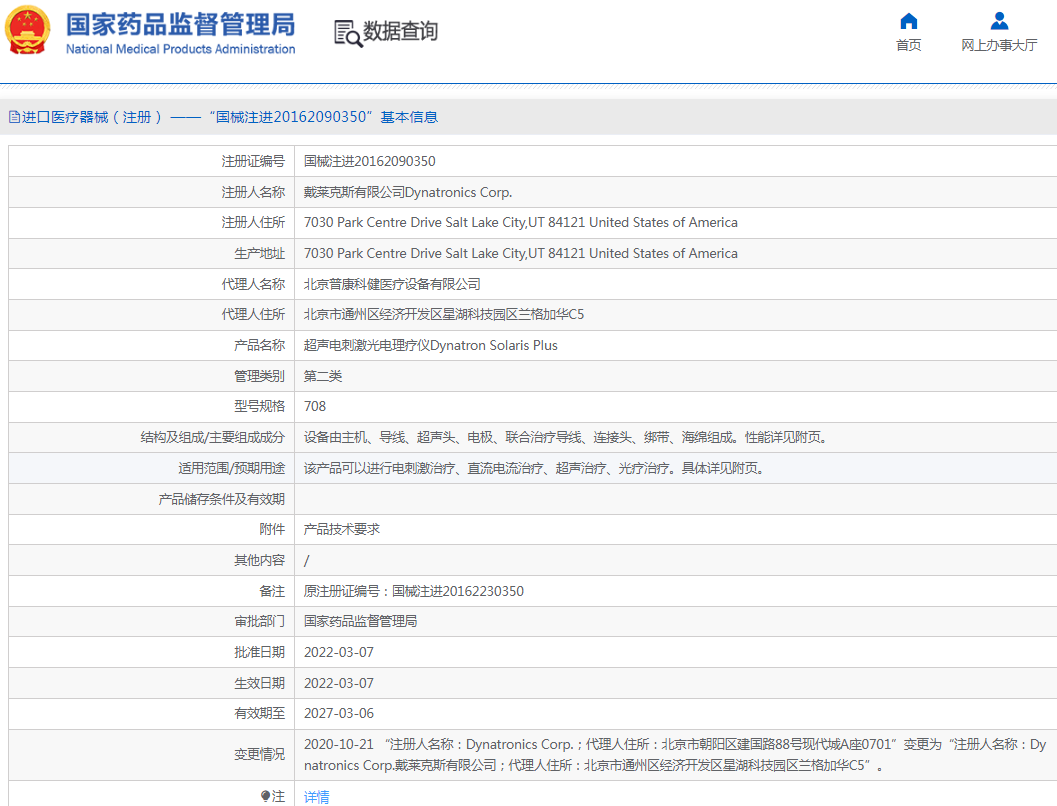Select expiry date 2027-03-06
This screenshot has width=1057, height=806.
[x=339, y=714]
